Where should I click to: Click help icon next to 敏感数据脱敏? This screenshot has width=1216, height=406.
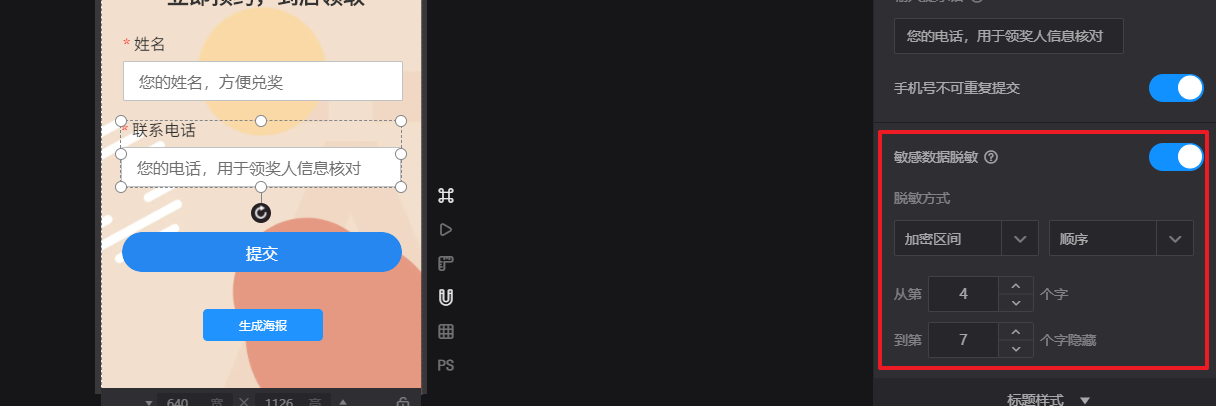(991, 157)
